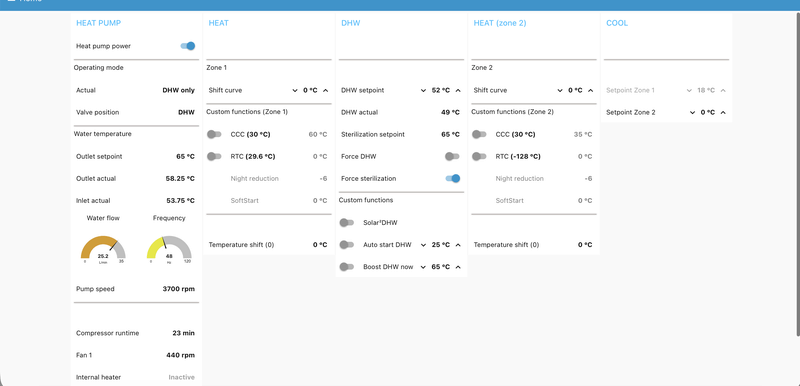Image resolution: width=800 pixels, height=386 pixels.
Task: Open the Zone 1 SoftStart row
Action: [268, 200]
